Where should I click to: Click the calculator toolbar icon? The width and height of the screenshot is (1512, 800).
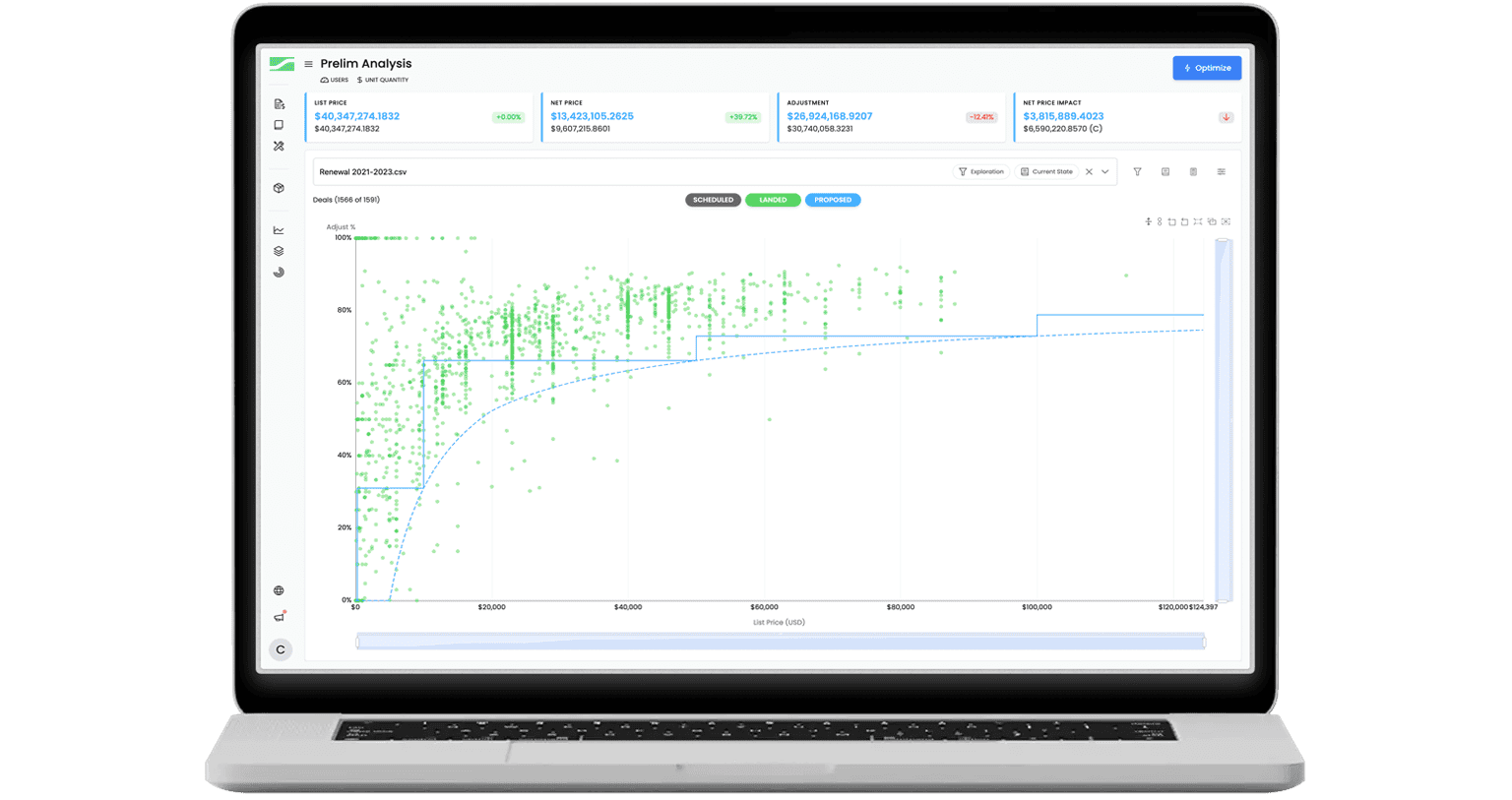click(1193, 172)
